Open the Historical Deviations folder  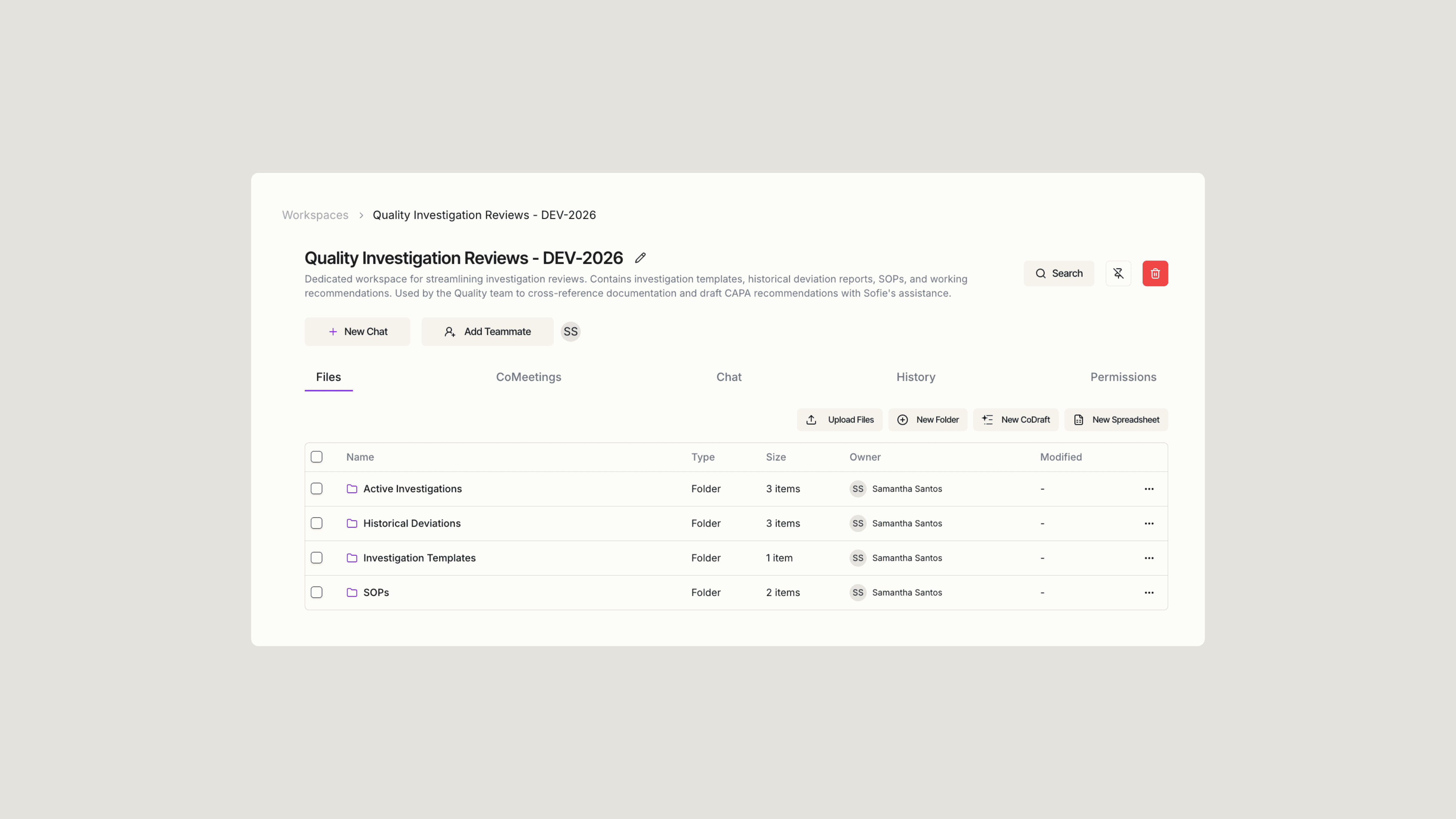click(x=412, y=523)
